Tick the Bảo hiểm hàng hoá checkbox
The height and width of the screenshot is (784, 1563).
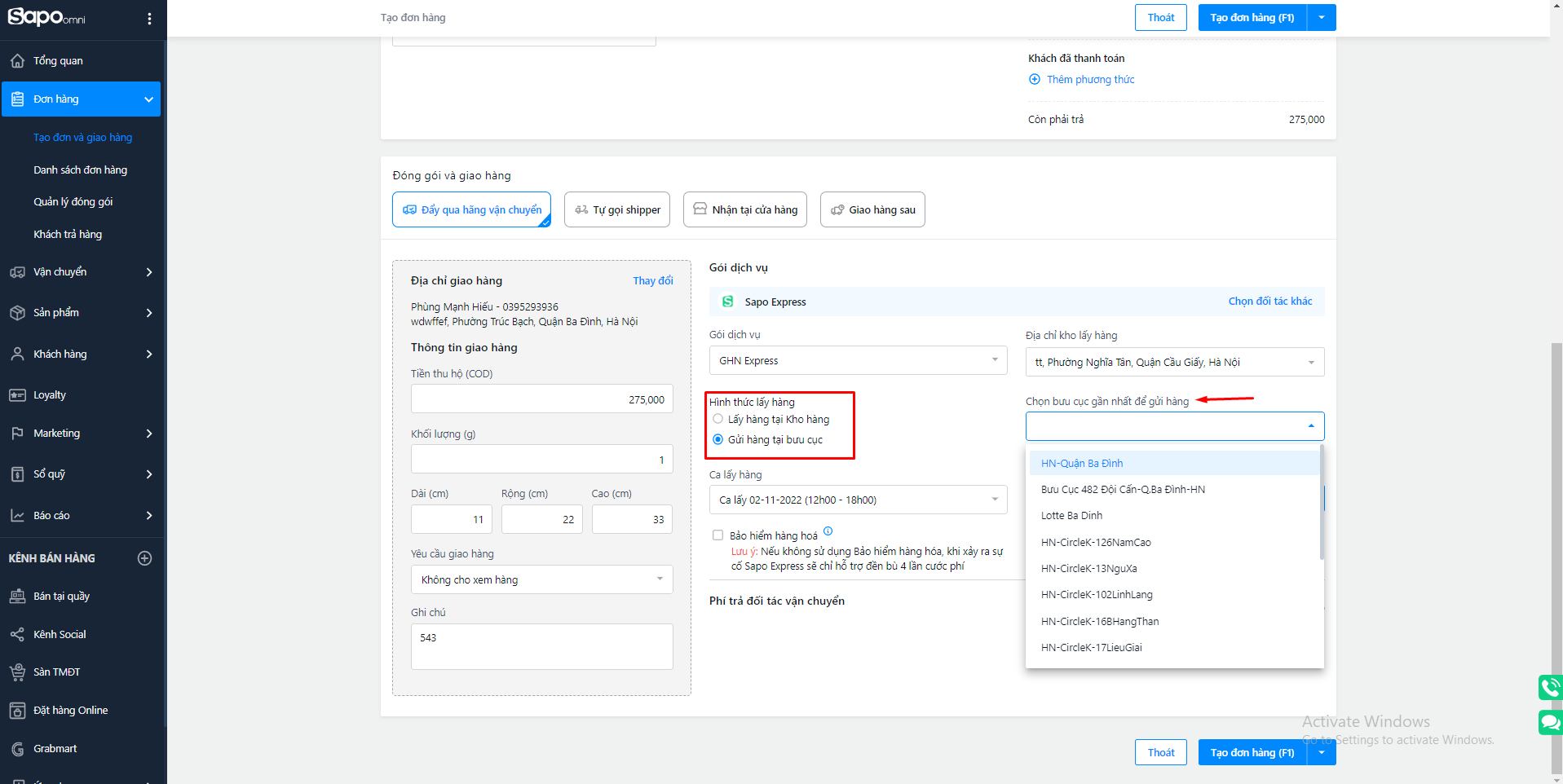[x=717, y=535]
